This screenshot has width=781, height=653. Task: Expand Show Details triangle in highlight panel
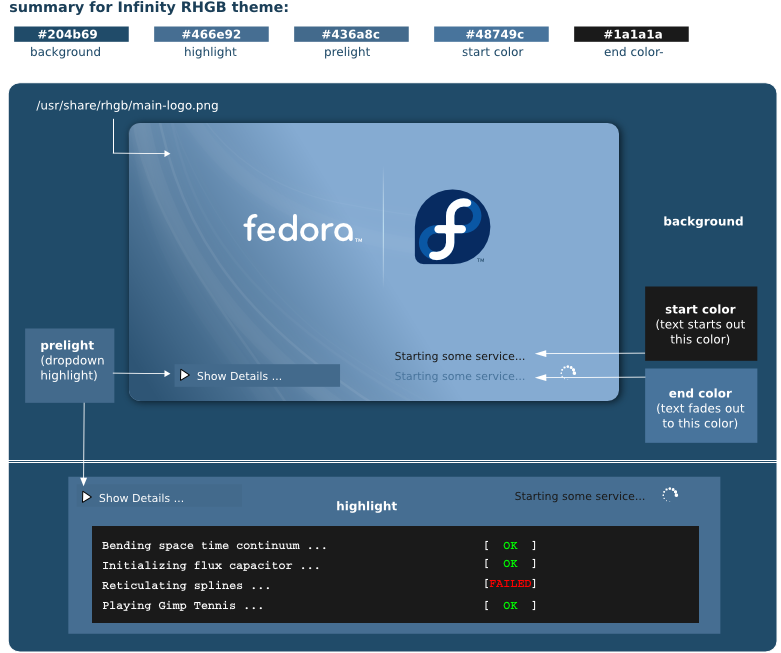coord(86,497)
